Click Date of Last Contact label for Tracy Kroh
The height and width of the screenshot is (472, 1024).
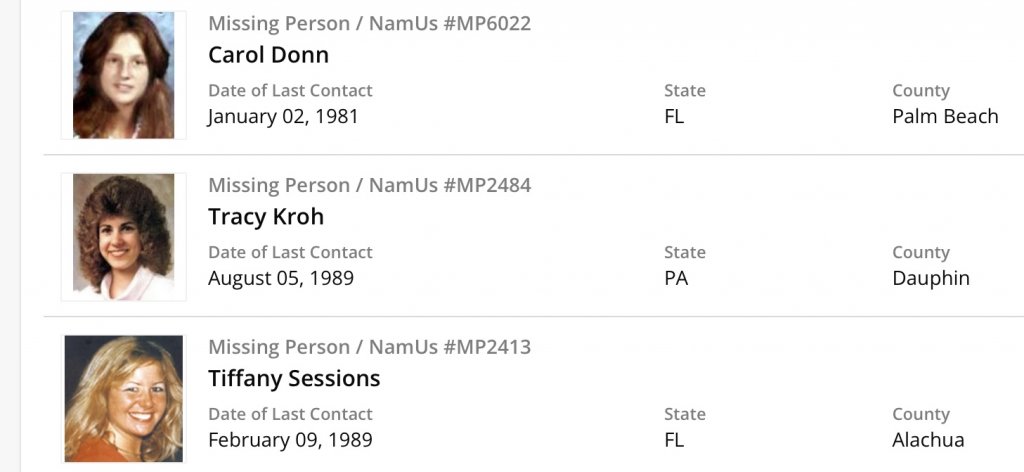(290, 252)
